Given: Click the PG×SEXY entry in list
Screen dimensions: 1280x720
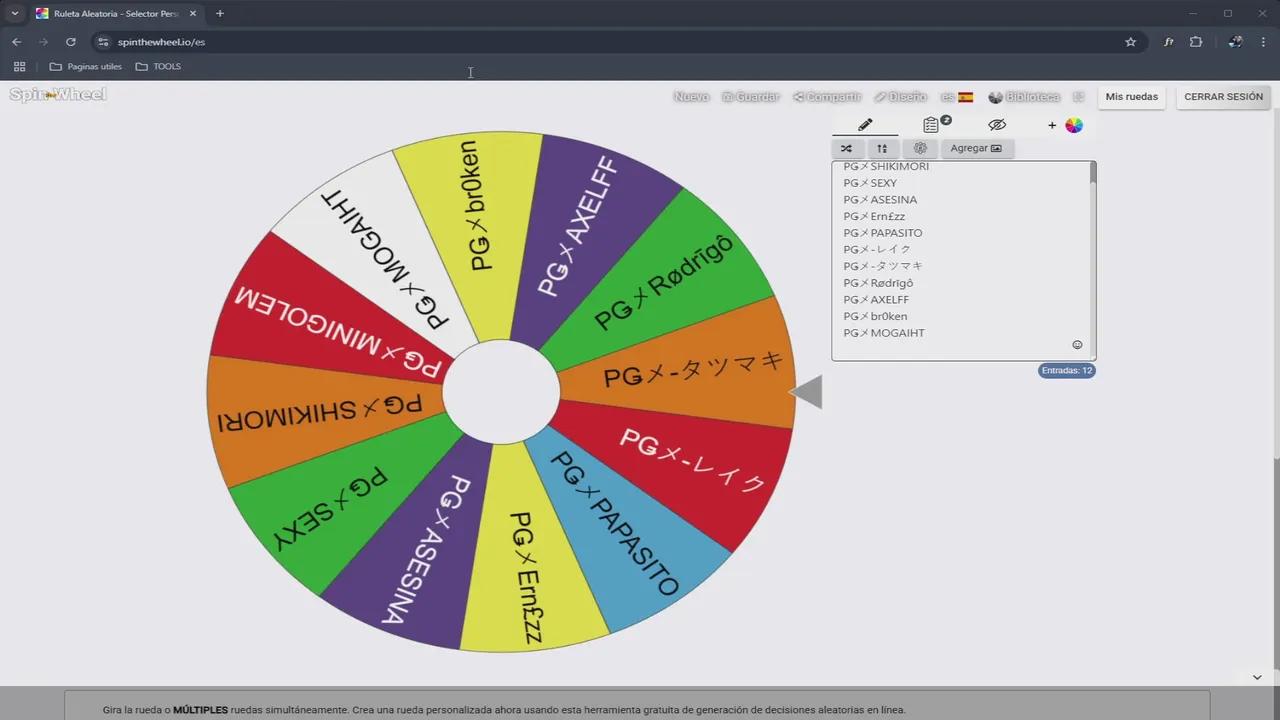Looking at the screenshot, I should 870,183.
